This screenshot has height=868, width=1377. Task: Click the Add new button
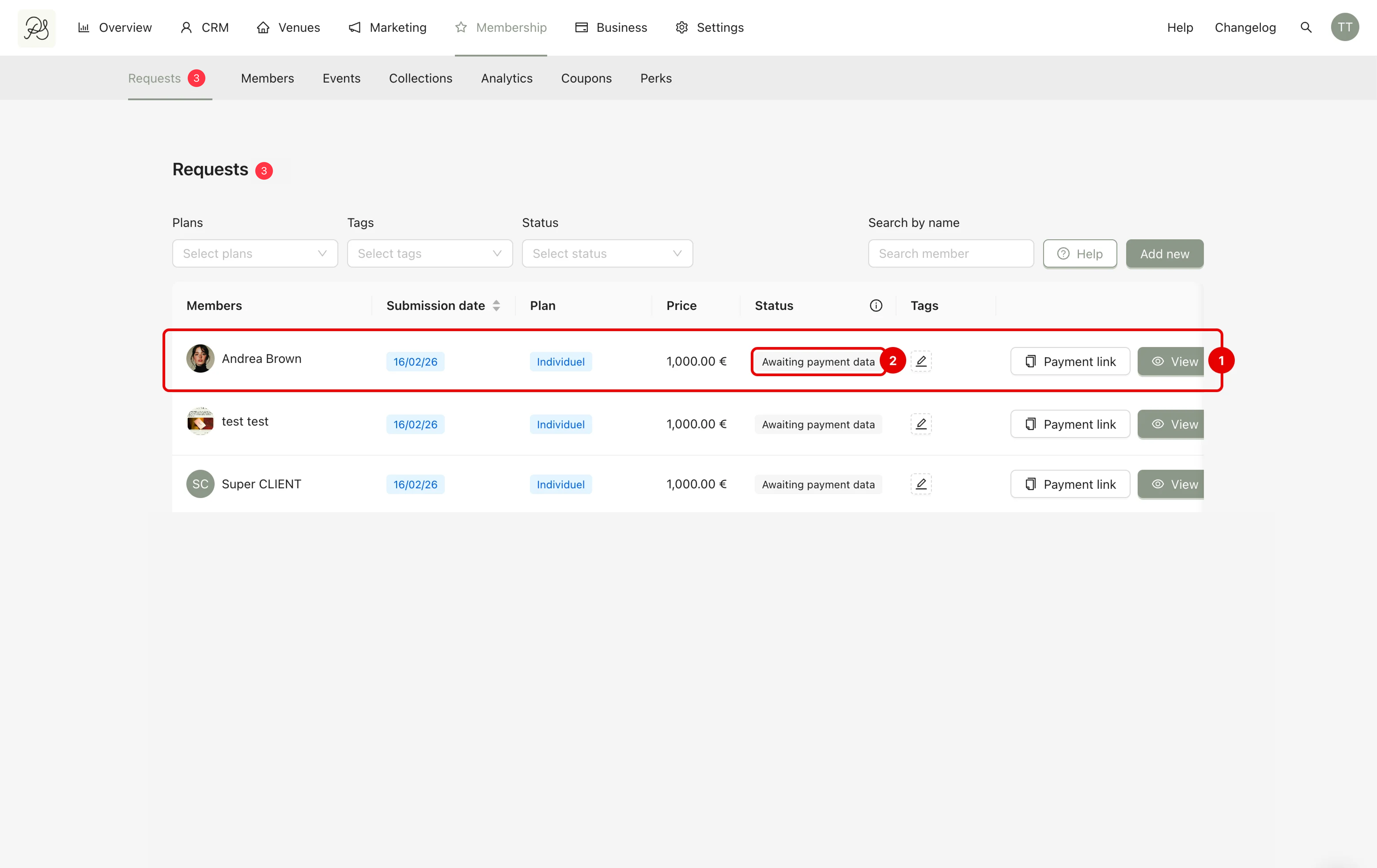pyautogui.click(x=1164, y=253)
